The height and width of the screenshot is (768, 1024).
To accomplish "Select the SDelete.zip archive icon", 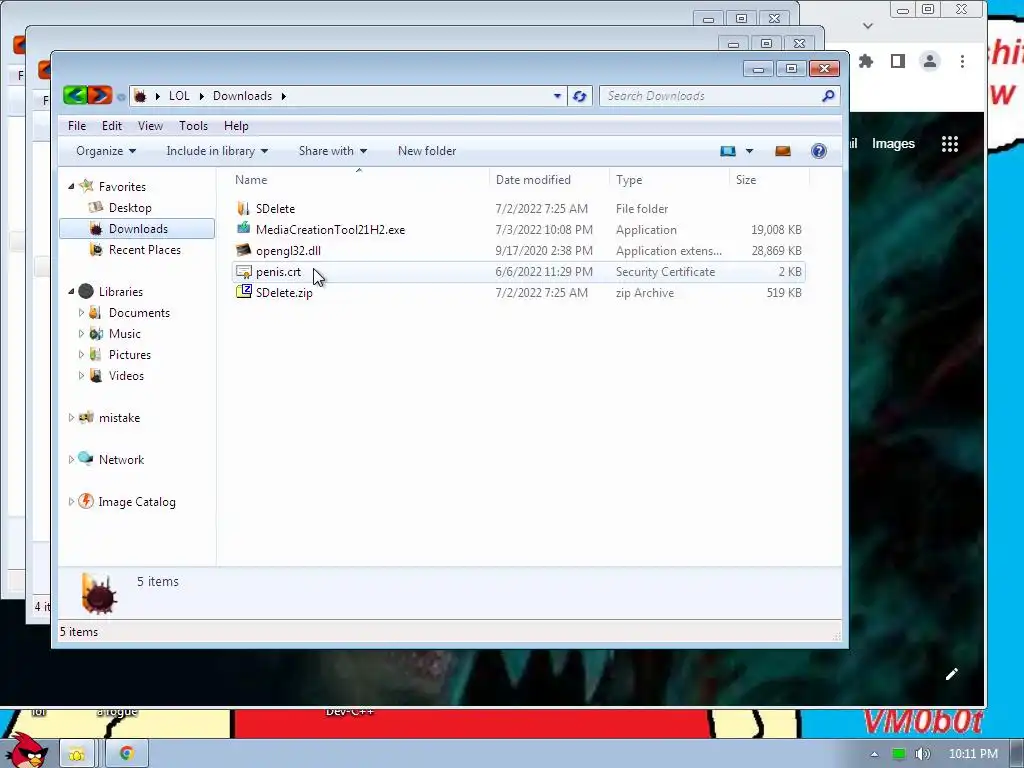I will (244, 292).
